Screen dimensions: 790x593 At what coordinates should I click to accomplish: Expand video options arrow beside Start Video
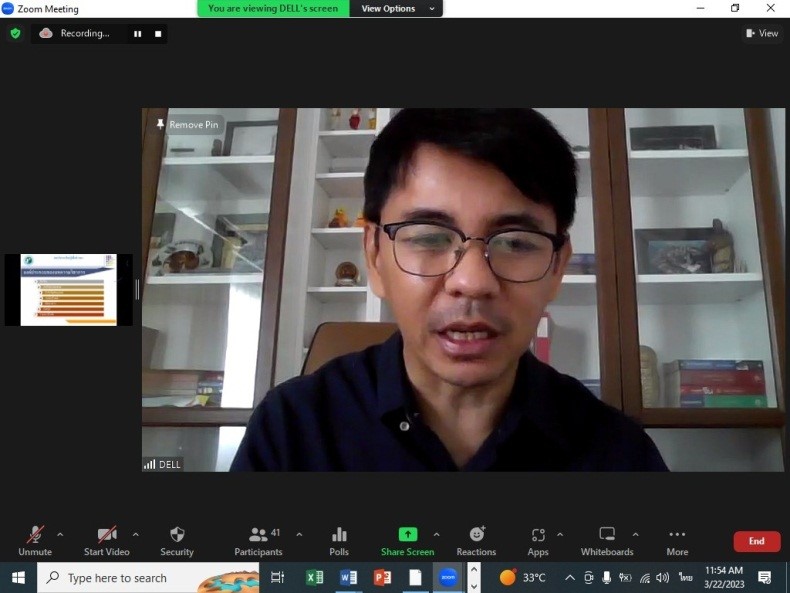(136, 534)
